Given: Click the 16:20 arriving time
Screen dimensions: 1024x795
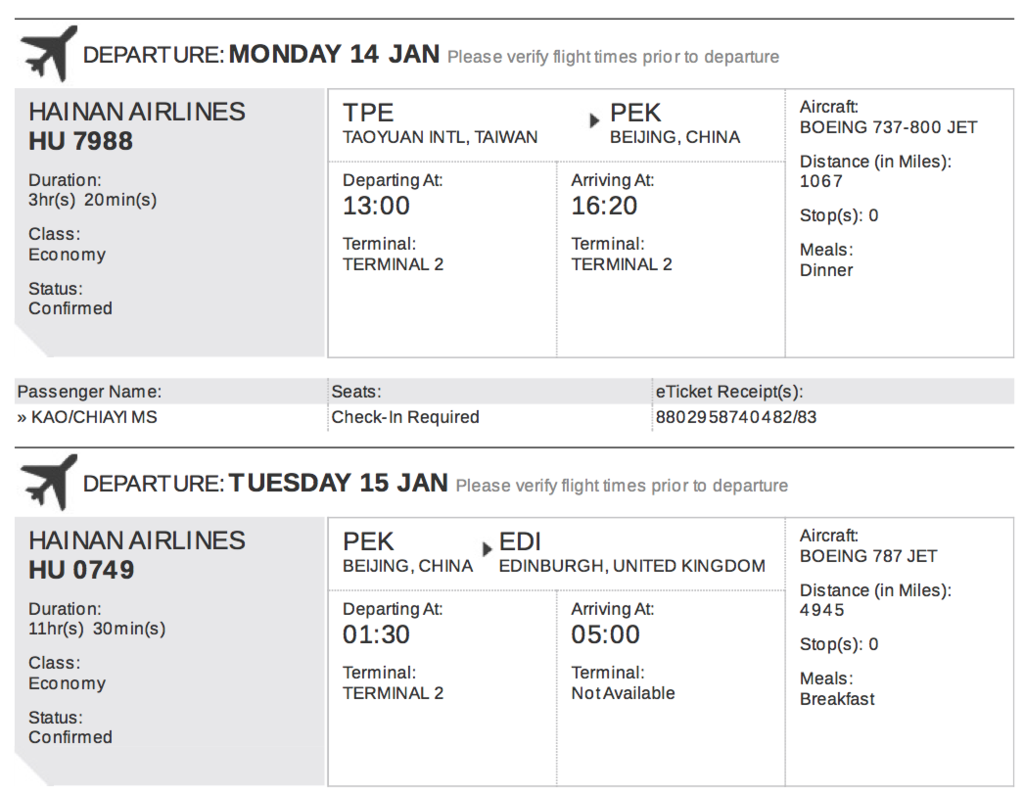Looking at the screenshot, I should (x=605, y=206).
